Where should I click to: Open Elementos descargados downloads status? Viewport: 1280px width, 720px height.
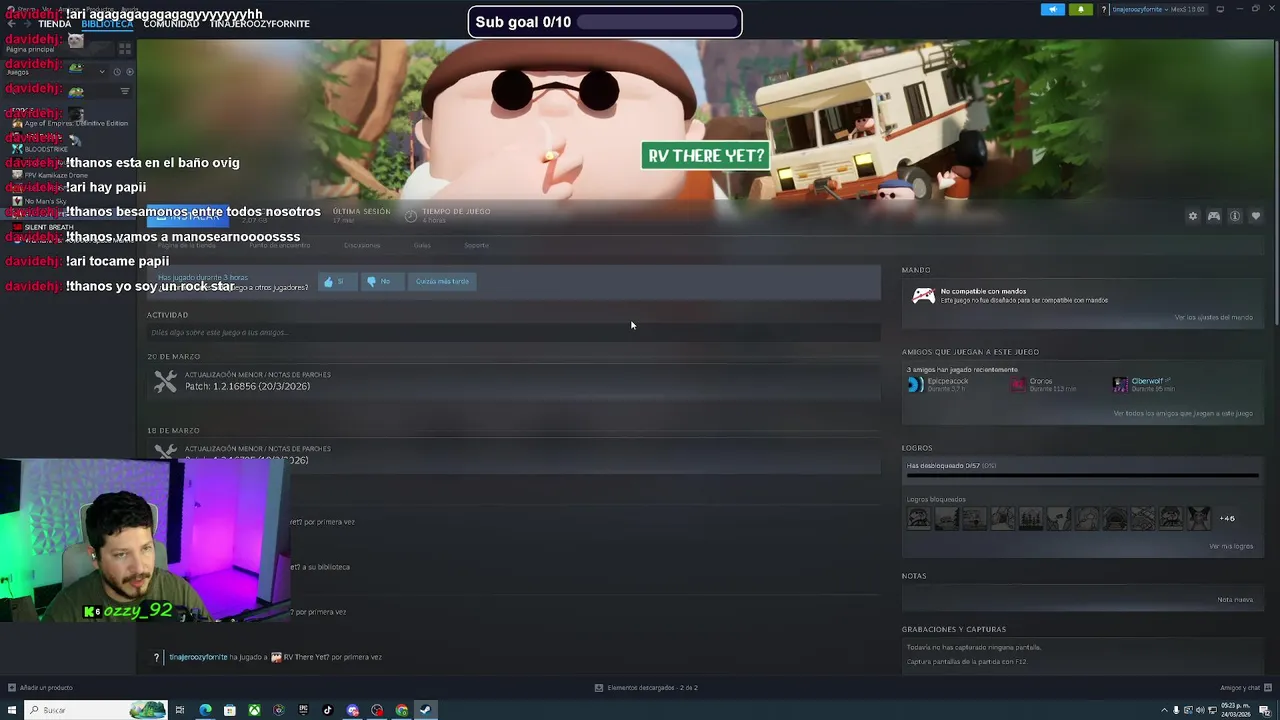click(x=646, y=688)
